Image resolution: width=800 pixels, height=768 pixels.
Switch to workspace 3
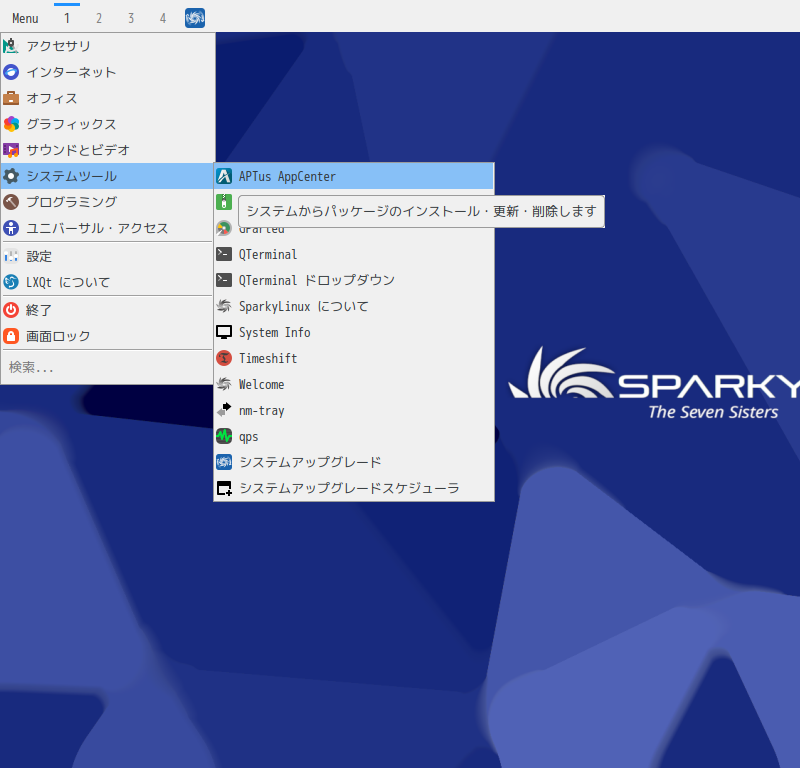coord(131,18)
